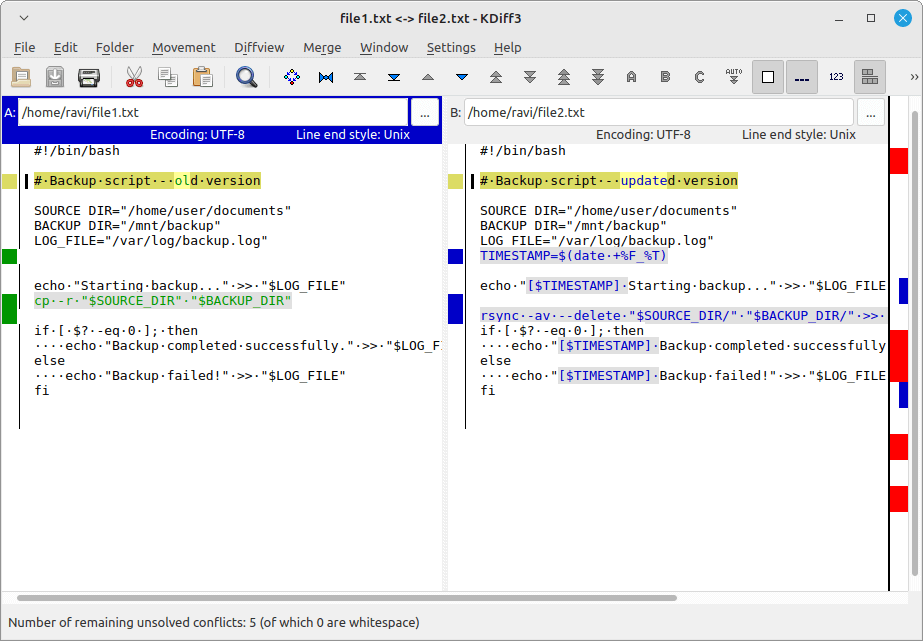The height and width of the screenshot is (641, 923).
Task: Select lines from B toolbar button
Action: 665,77
